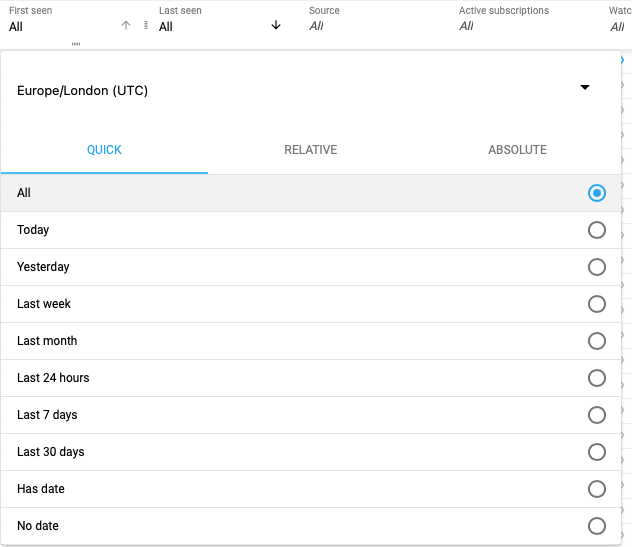The image size is (632, 547).
Task: Select the All radio button
Action: (597, 193)
